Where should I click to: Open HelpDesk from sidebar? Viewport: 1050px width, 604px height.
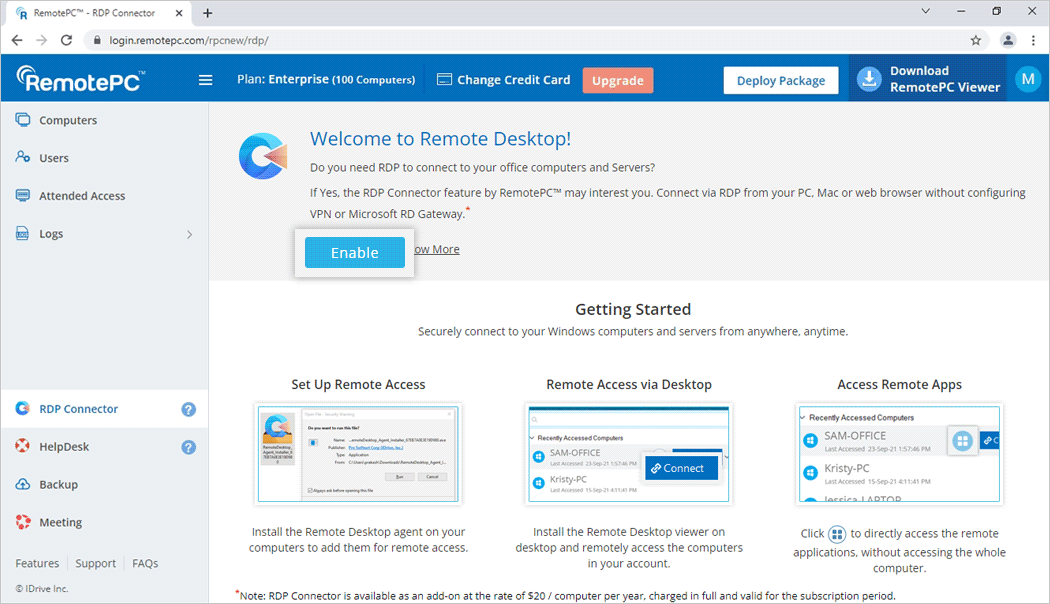pyautogui.click(x=64, y=447)
